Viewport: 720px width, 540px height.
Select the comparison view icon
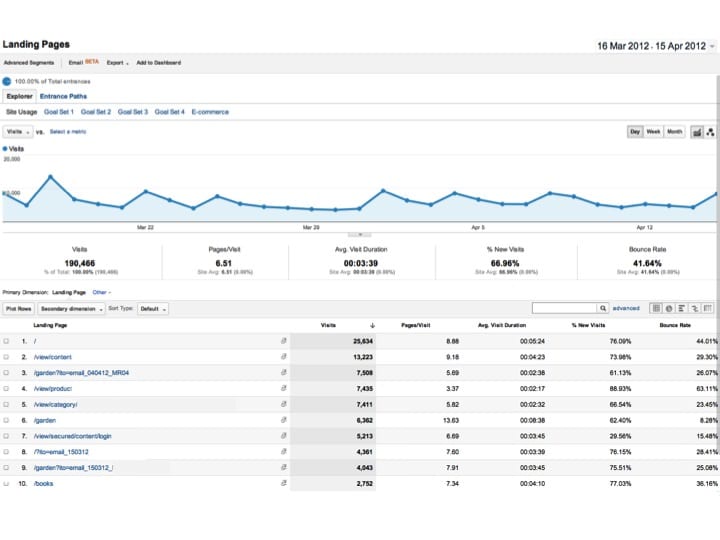[x=695, y=309]
